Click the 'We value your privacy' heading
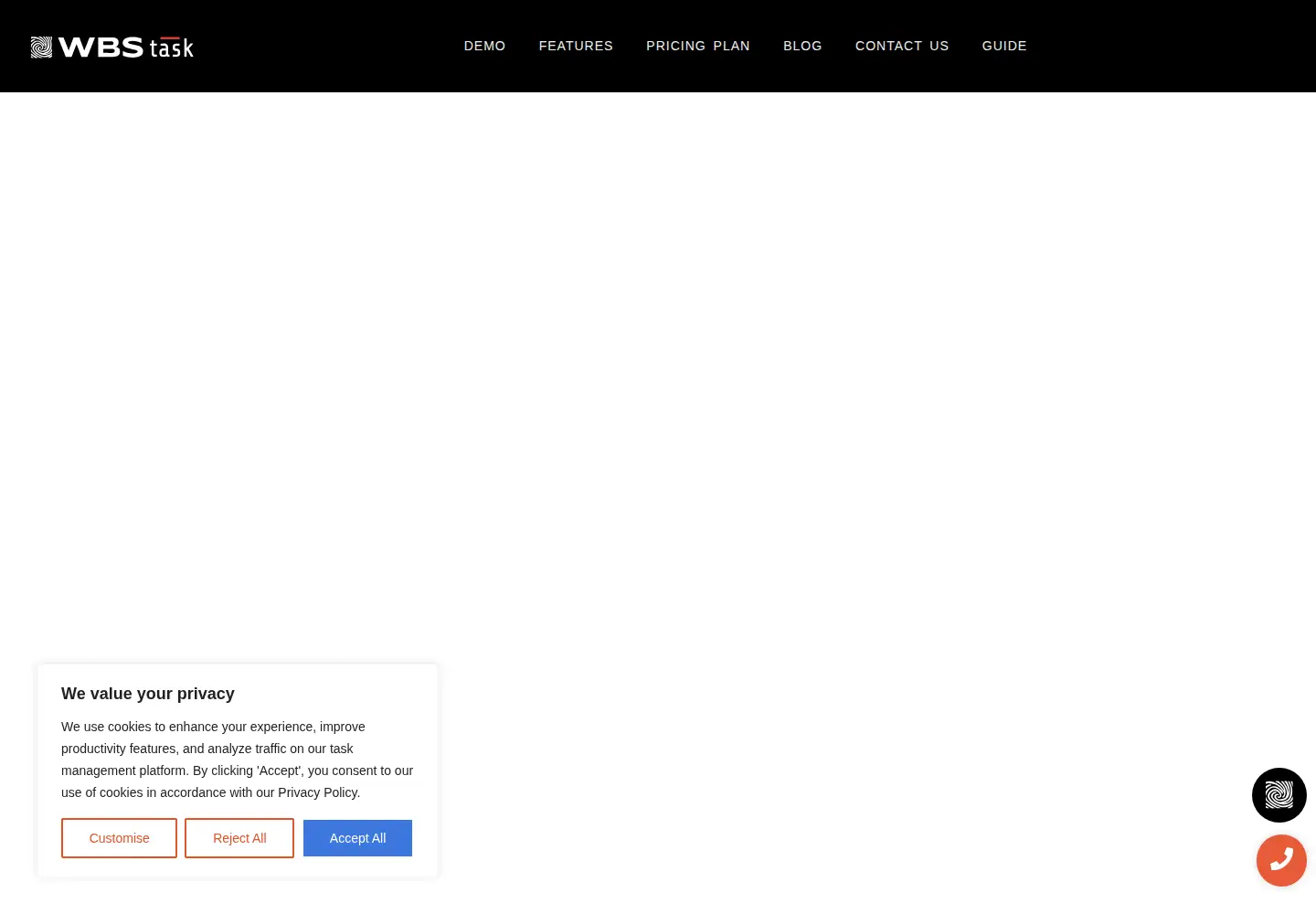Viewport: 1316px width, 914px height. 148,694
